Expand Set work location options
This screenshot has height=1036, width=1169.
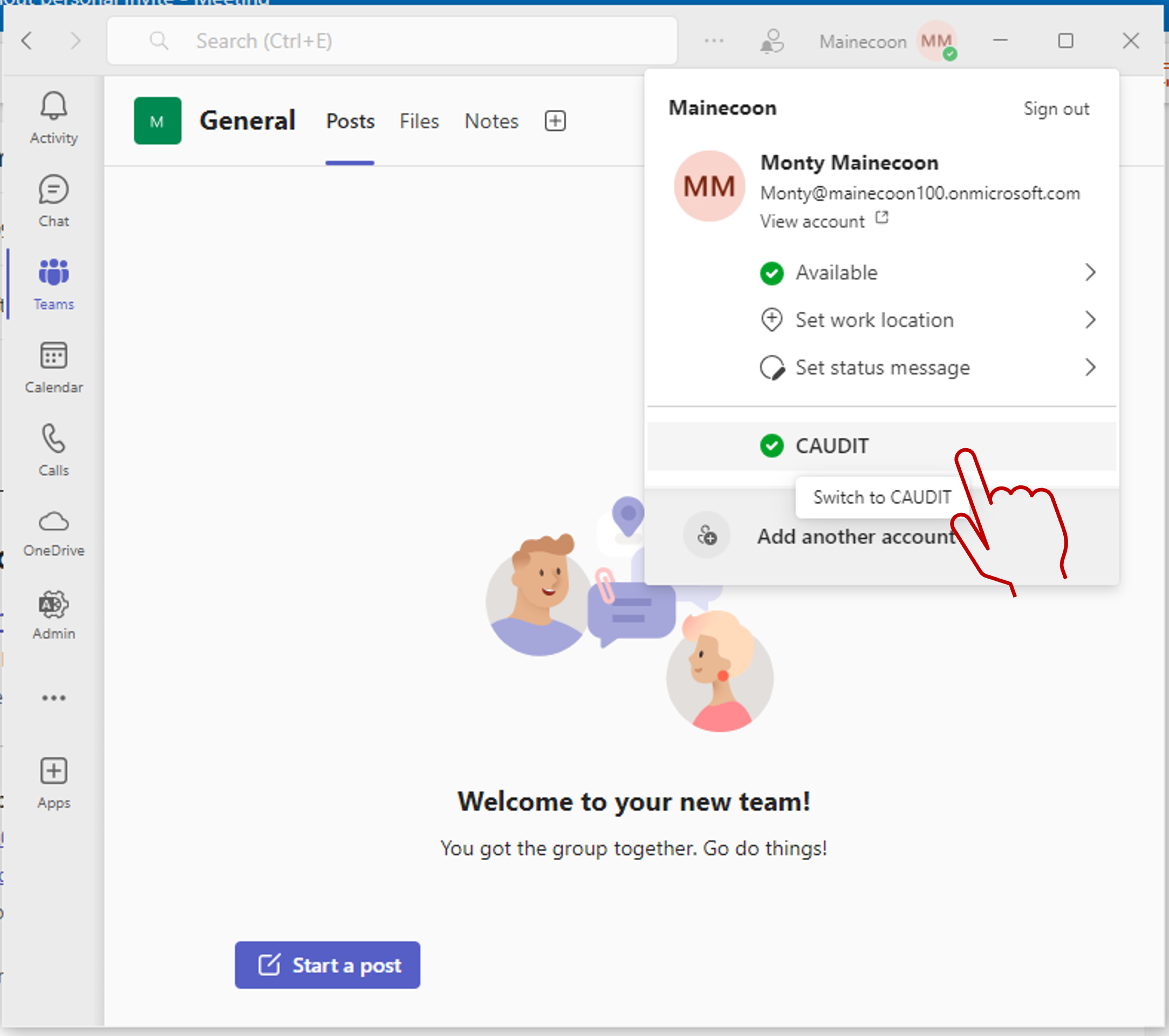click(928, 320)
